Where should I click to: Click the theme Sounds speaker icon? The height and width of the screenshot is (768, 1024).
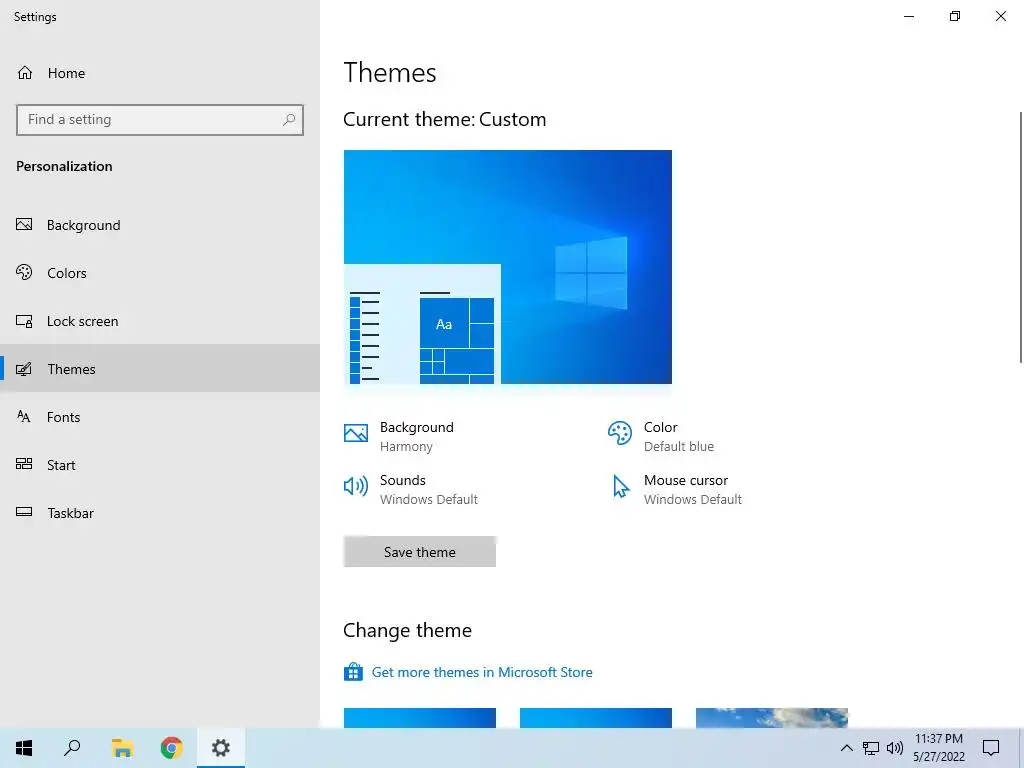coord(356,486)
